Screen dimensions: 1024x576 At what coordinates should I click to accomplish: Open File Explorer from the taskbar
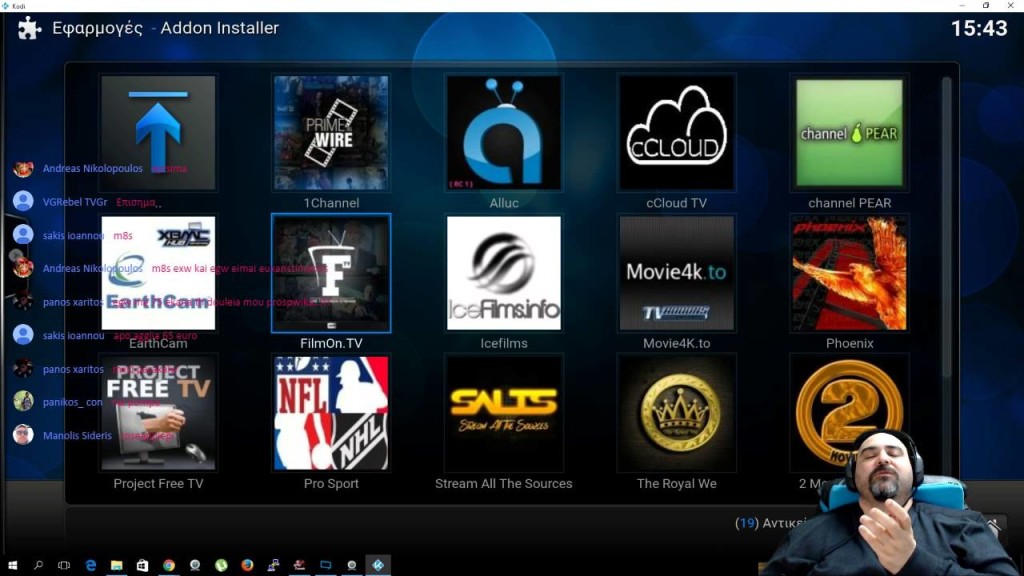pyautogui.click(x=116, y=565)
